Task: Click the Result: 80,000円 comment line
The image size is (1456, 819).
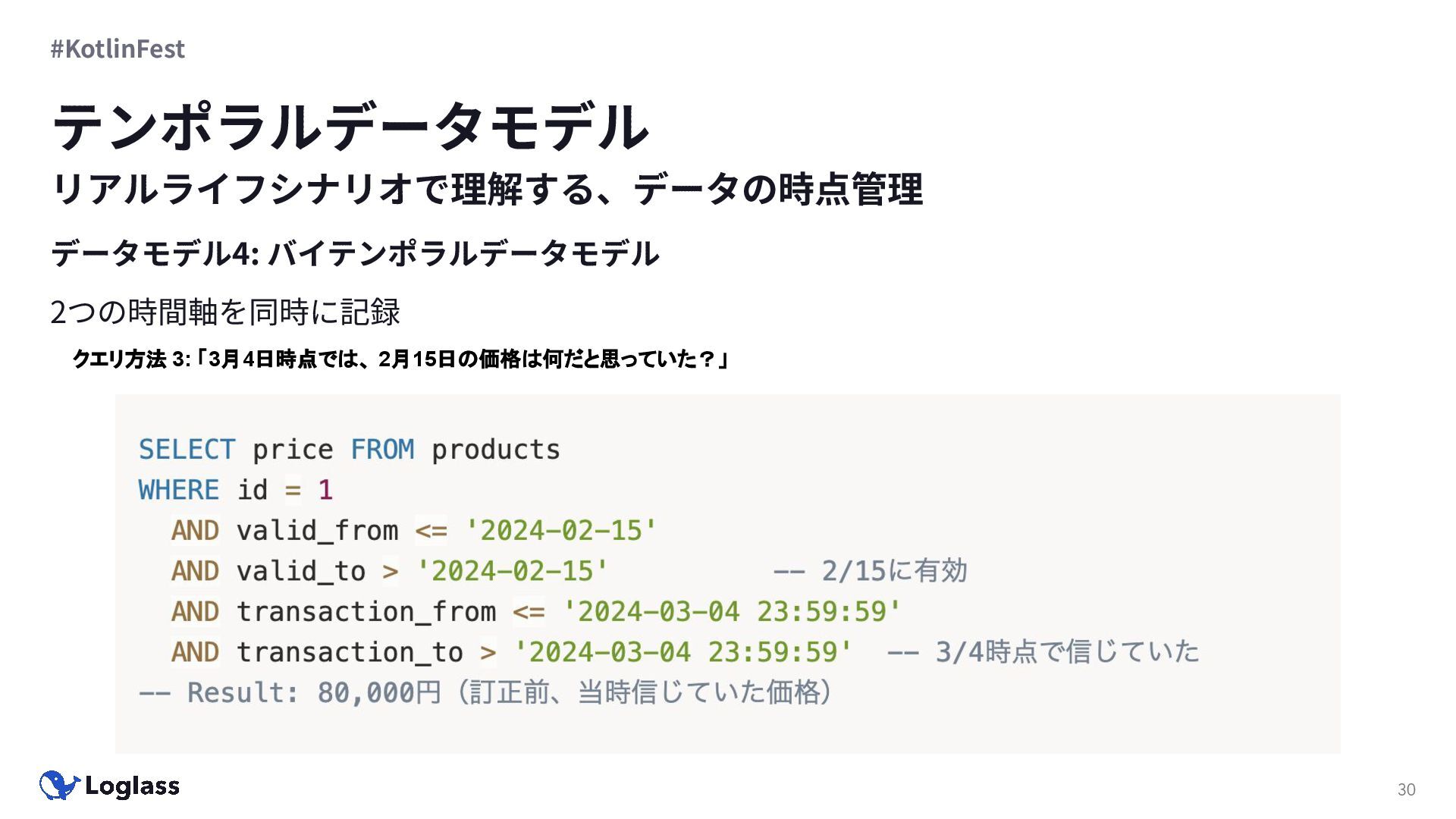Action: 485,692
